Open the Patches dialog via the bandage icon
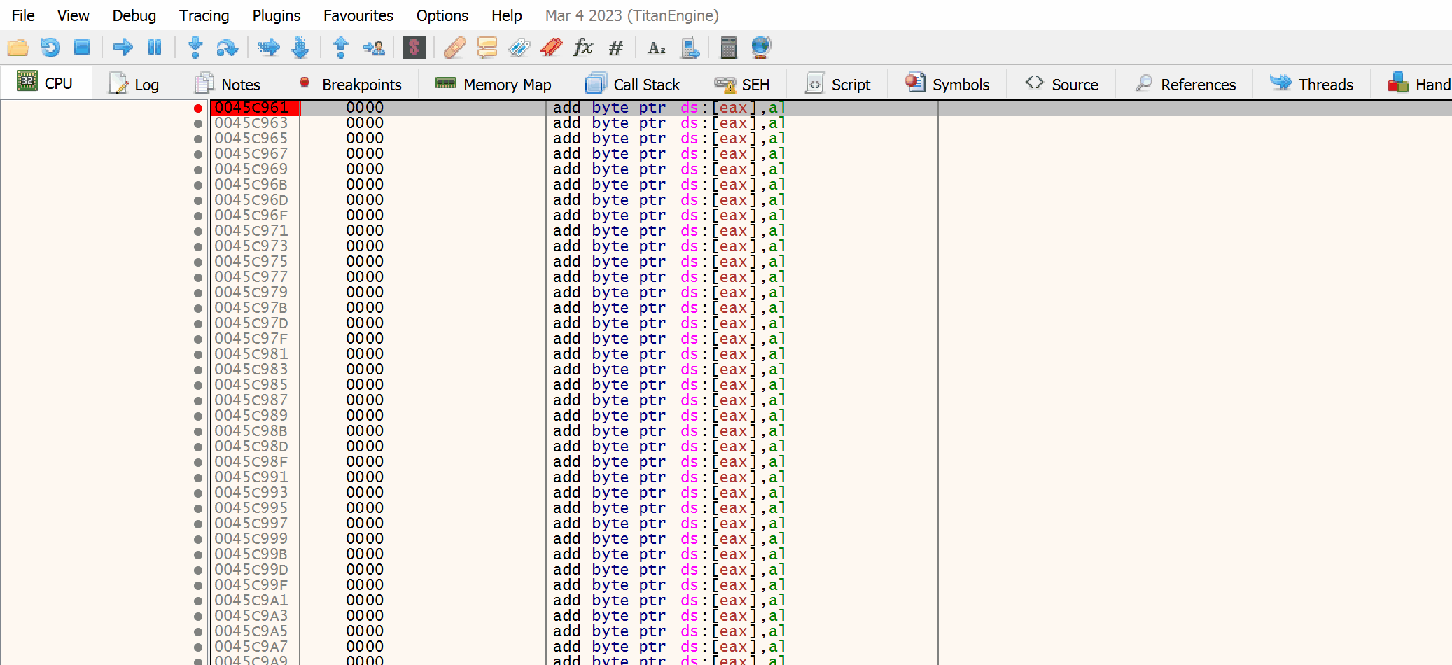Screen dimensions: 1452x665 pyautogui.click(x=454, y=46)
